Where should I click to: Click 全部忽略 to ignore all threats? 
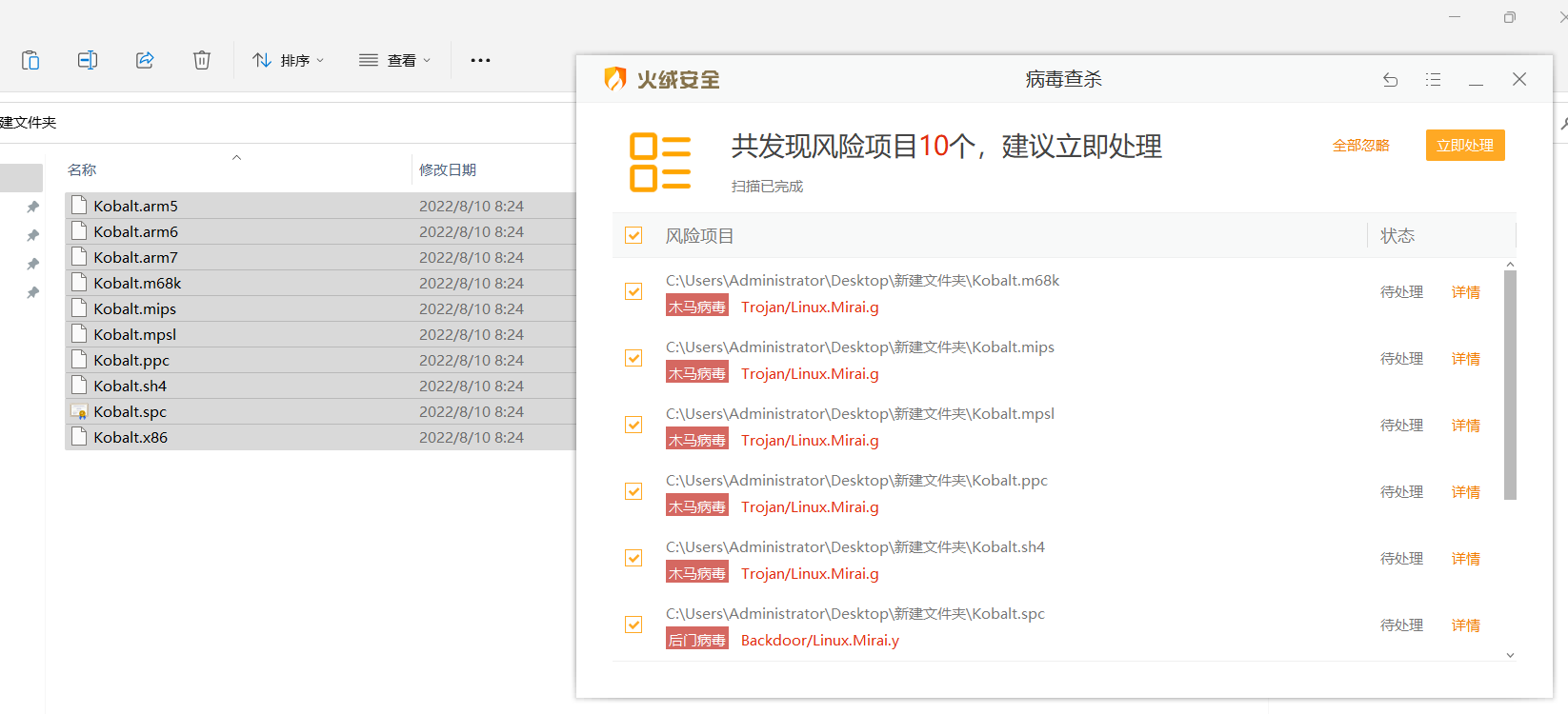pos(1360,145)
